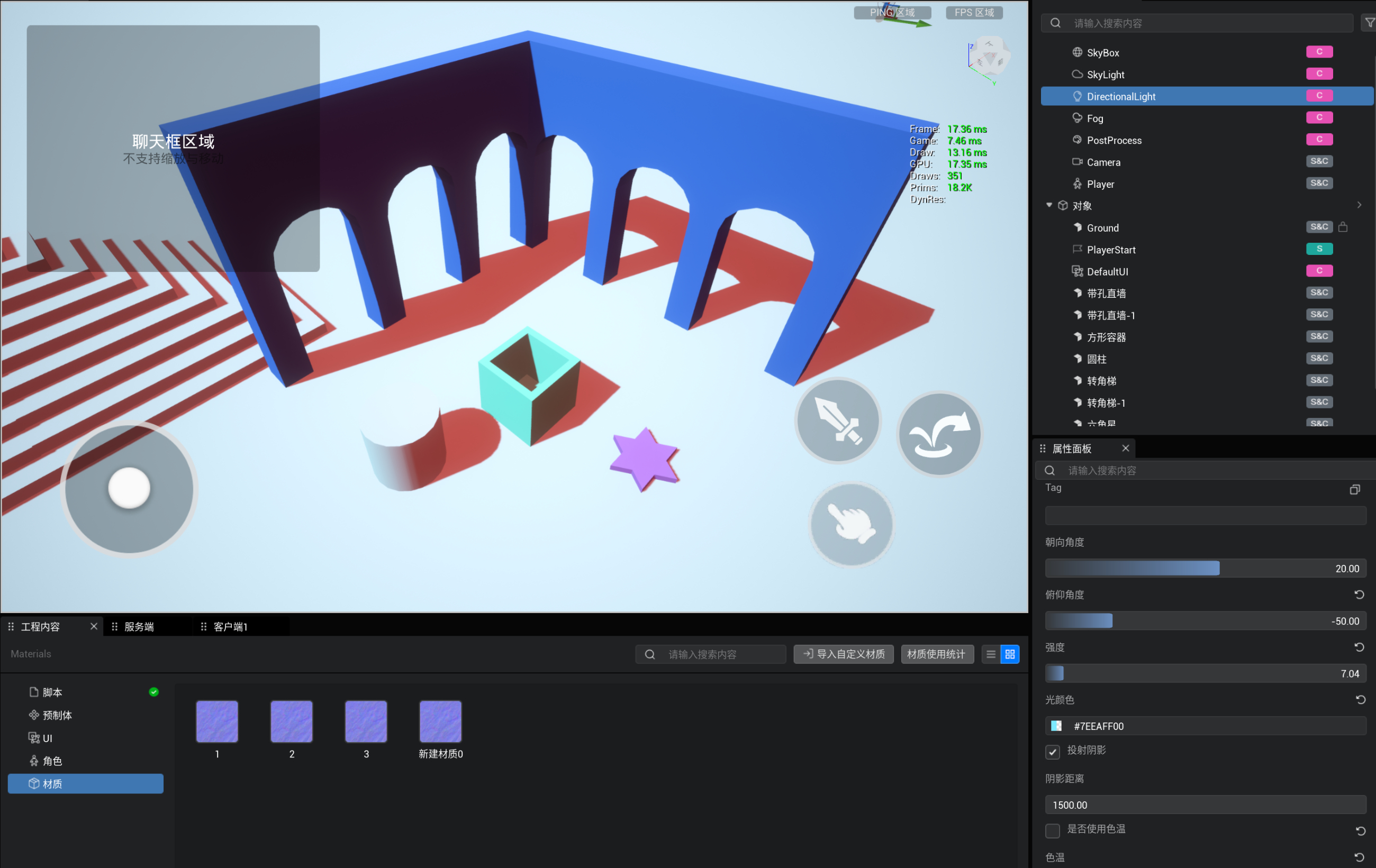Click the interact/hand action button icon

tap(852, 525)
